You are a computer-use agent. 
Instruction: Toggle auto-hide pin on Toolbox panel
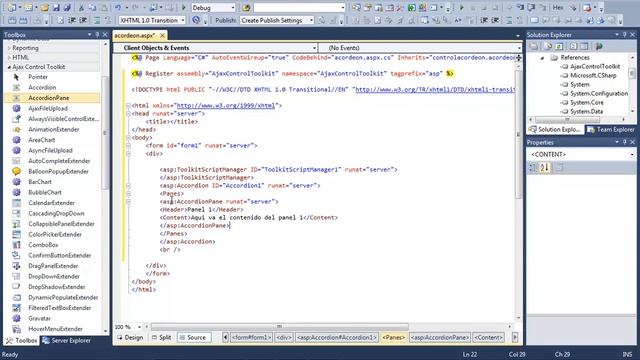97,35
